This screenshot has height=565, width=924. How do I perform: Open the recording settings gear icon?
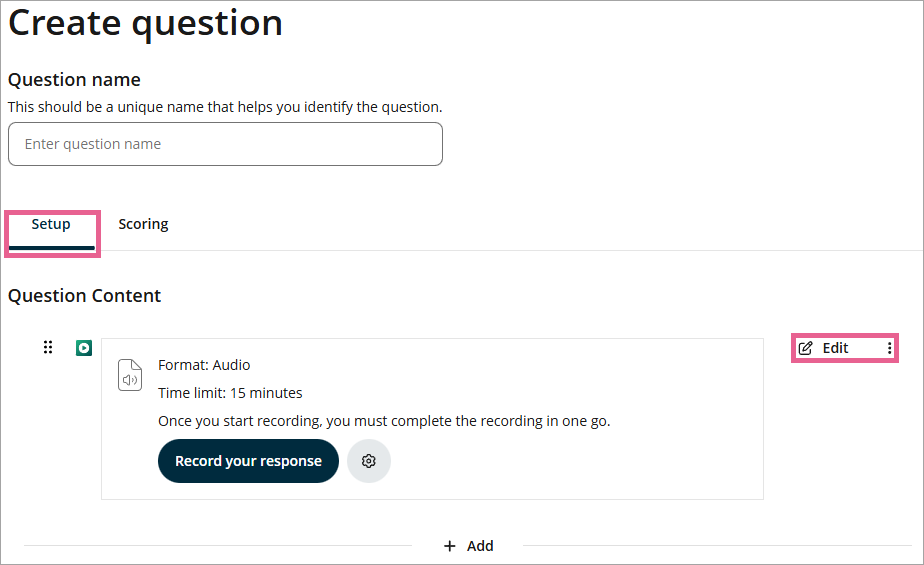369,461
